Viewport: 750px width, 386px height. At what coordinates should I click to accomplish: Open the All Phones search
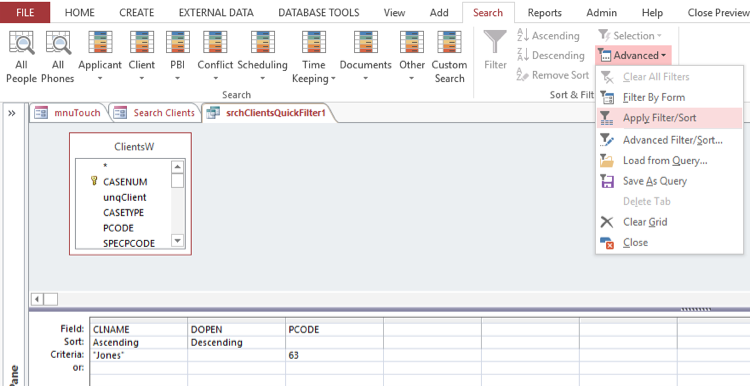[58, 56]
